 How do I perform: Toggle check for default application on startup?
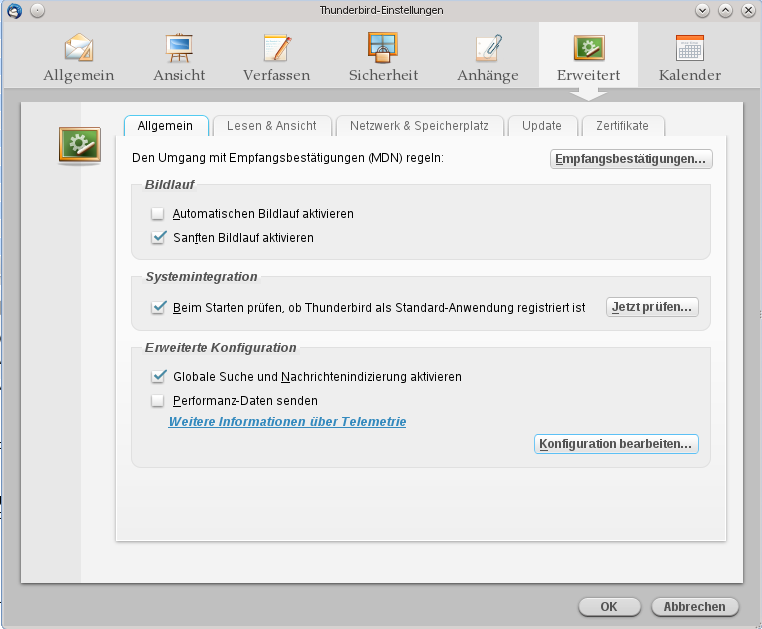158,308
